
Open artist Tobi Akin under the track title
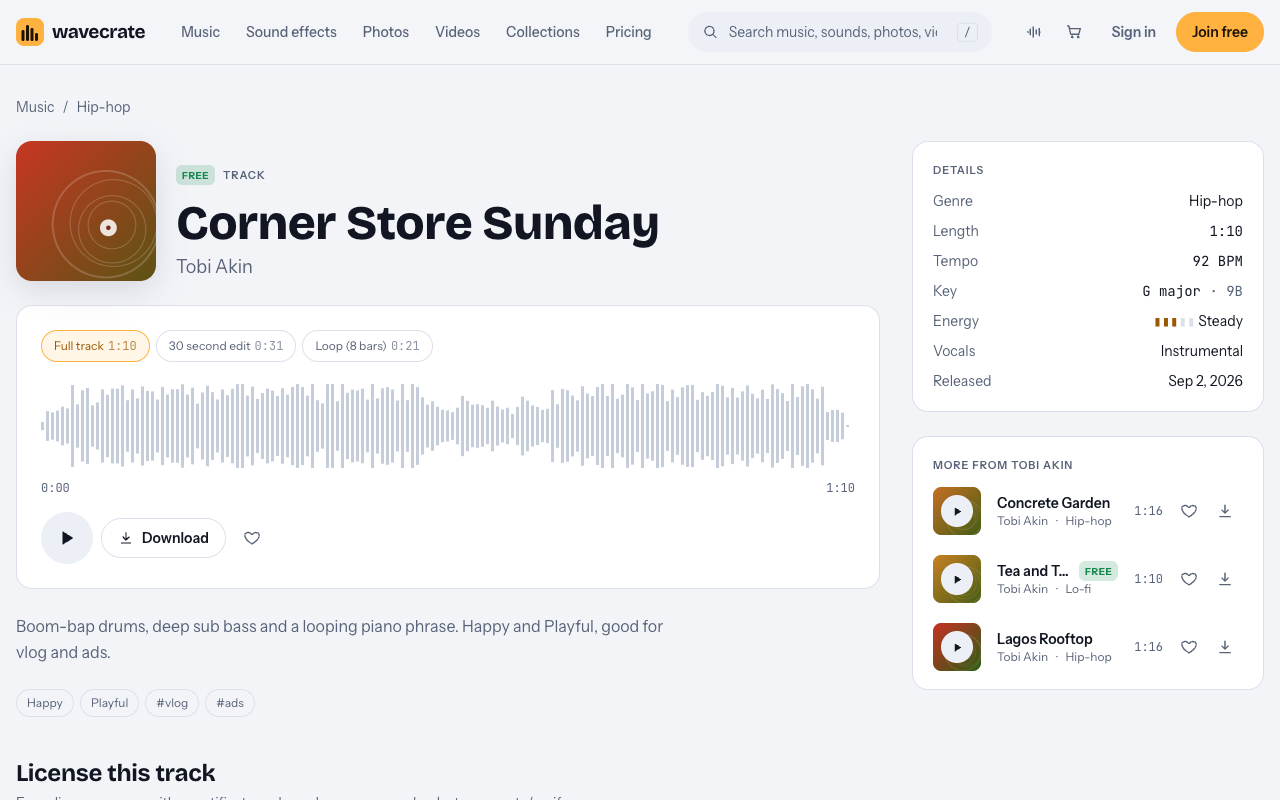(x=214, y=267)
